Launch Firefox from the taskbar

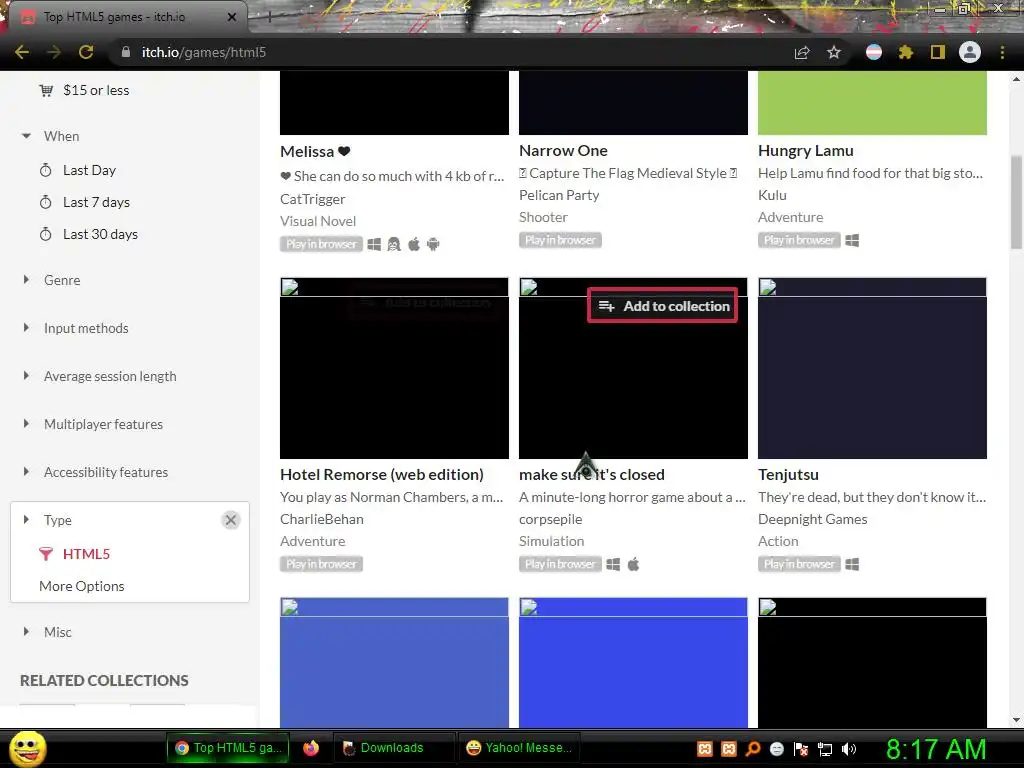(x=311, y=748)
